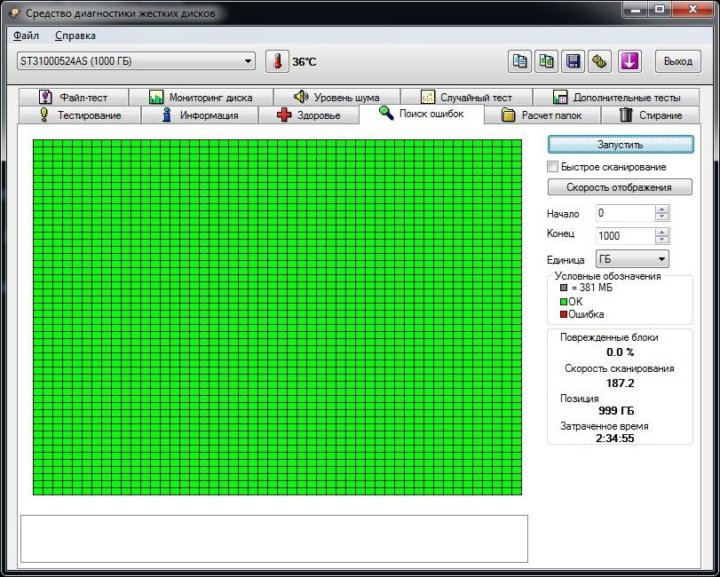
Task: Click the thermometer temperature icon
Action: [x=276, y=62]
